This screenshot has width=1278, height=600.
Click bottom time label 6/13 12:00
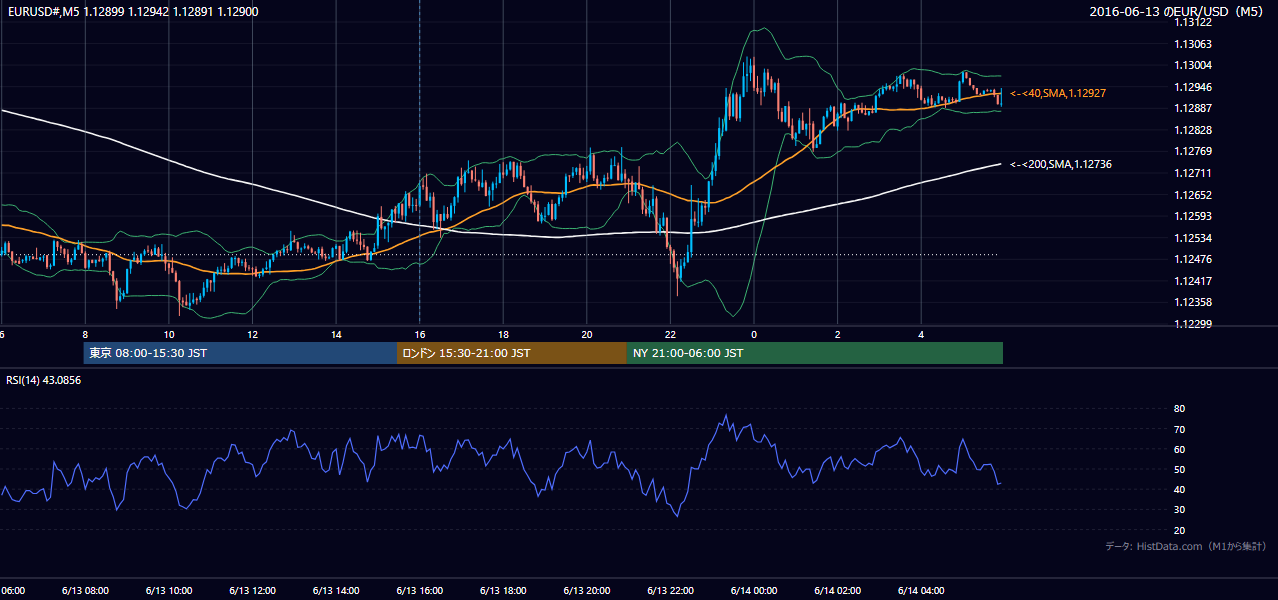[x=253, y=590]
